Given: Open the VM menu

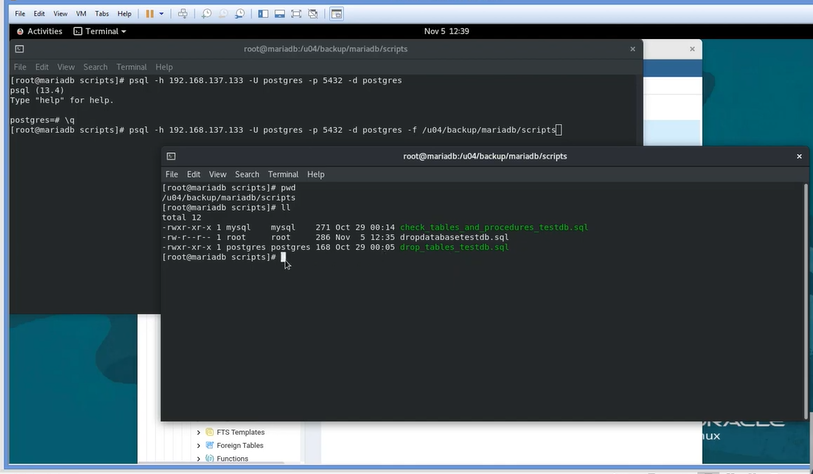Looking at the screenshot, I should 81,14.
